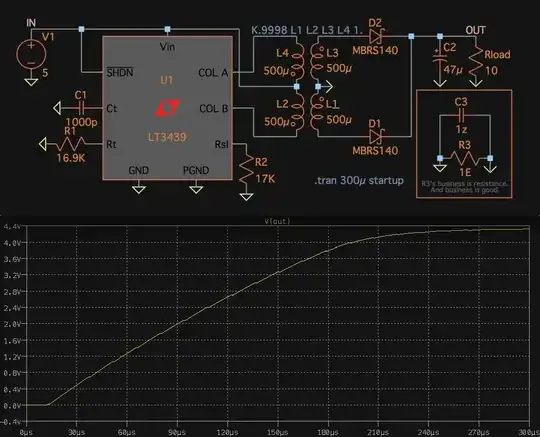The image size is (540, 437).
Task: Click the U1 reference designator
Action: tap(167, 81)
